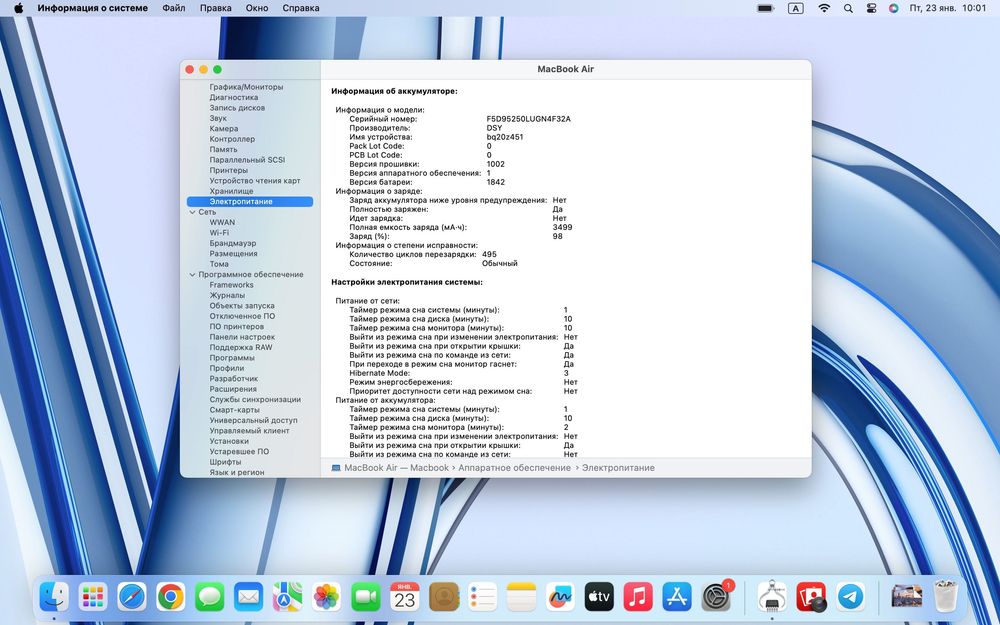Viewport: 1000px width, 625px height.
Task: Launch FaceTime from the Dock
Action: click(x=365, y=598)
